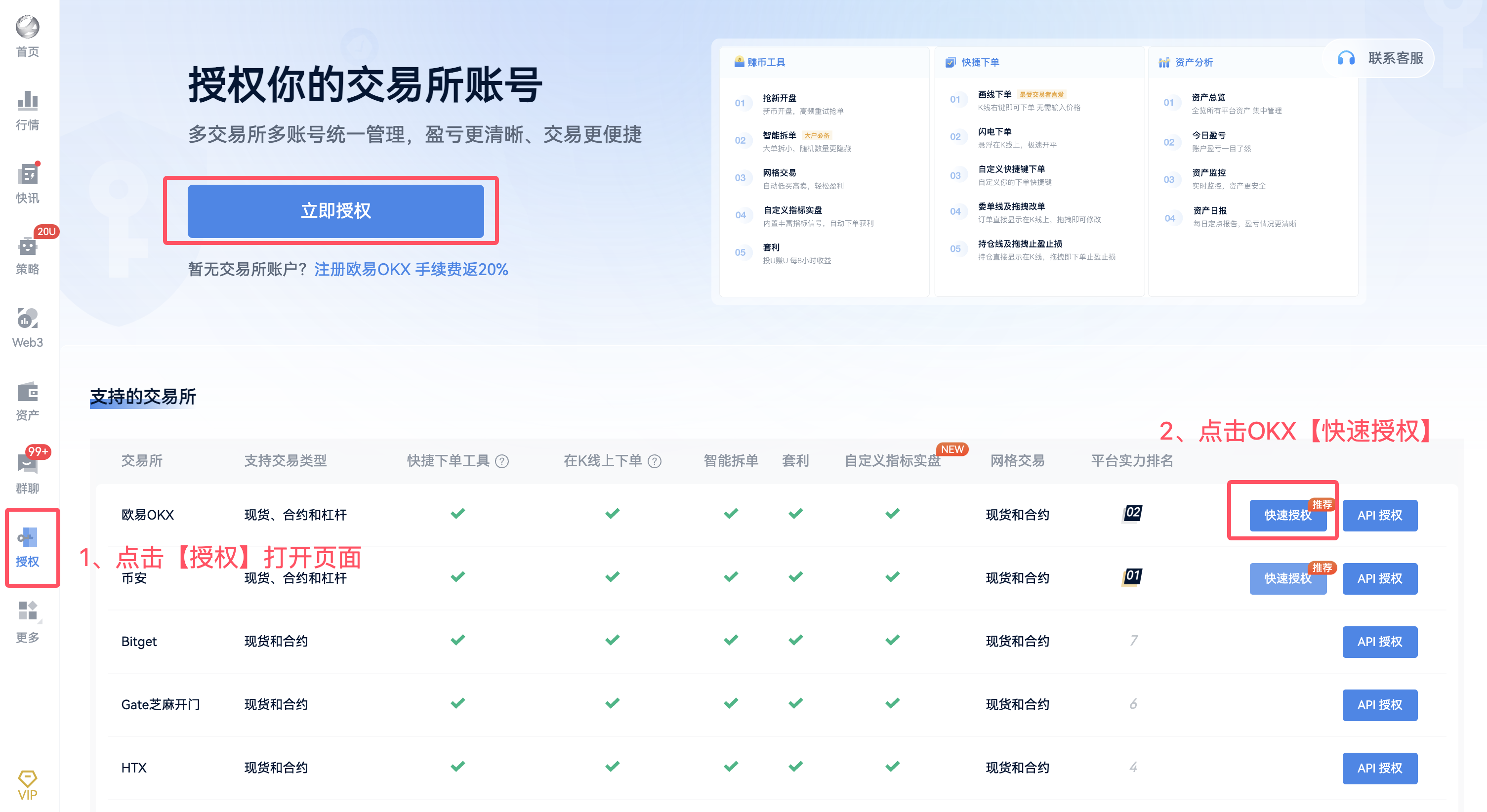Click the 02 rank badge for 欧易OKX

pos(1132,513)
